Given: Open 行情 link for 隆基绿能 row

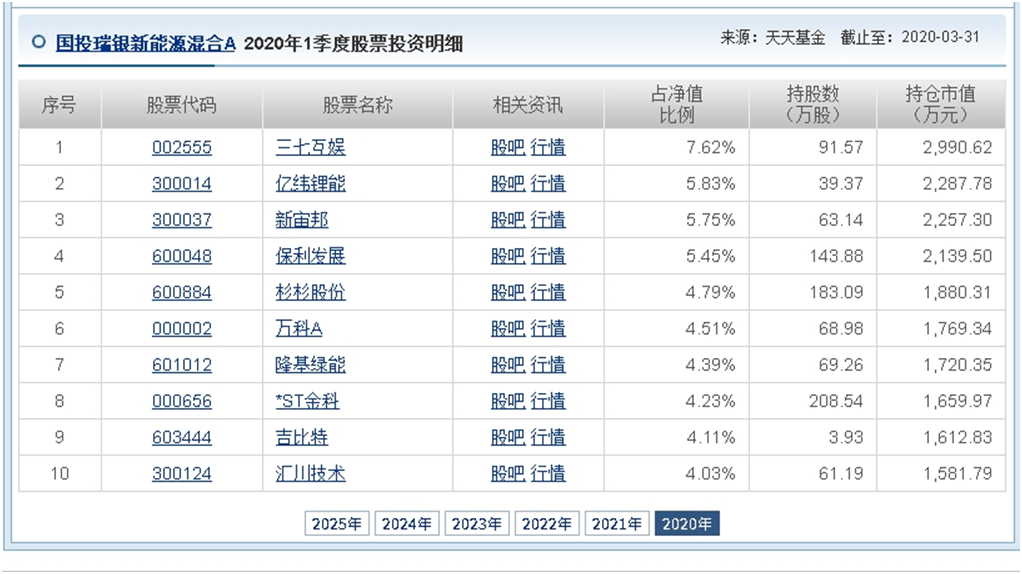Looking at the screenshot, I should pos(548,364).
